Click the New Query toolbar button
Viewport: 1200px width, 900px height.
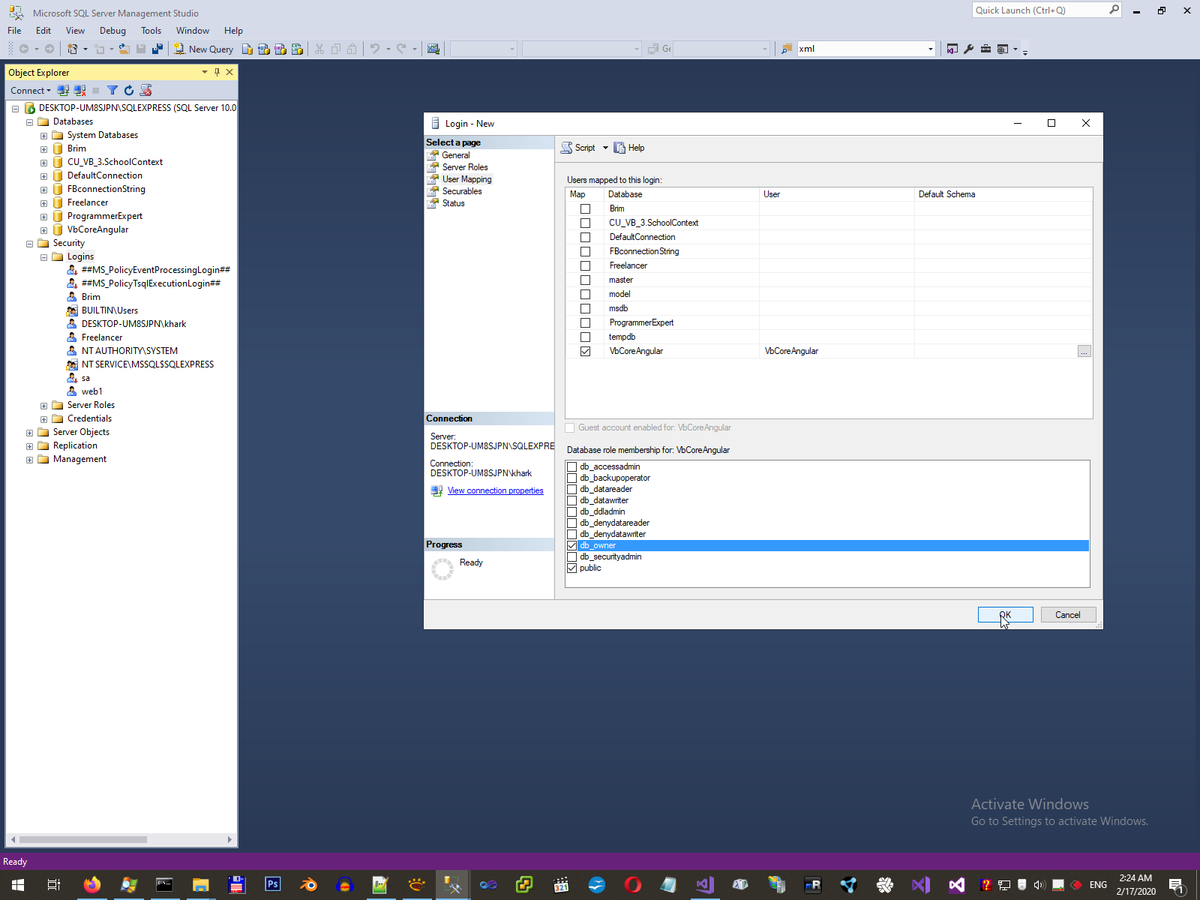tap(204, 49)
